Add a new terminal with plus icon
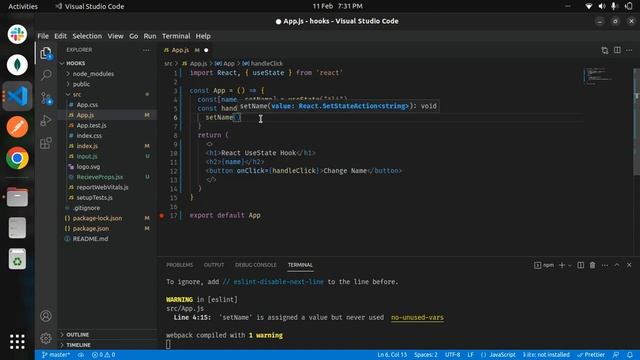The width and height of the screenshot is (640, 360). click(562, 265)
